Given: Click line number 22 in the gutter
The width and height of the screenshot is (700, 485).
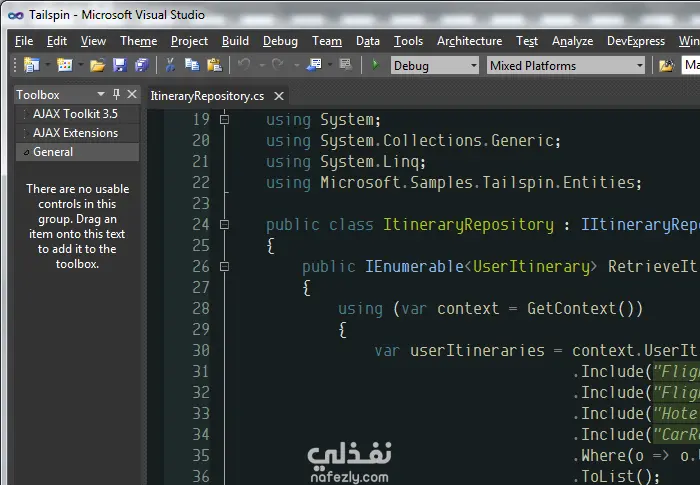Looking at the screenshot, I should tap(200, 183).
